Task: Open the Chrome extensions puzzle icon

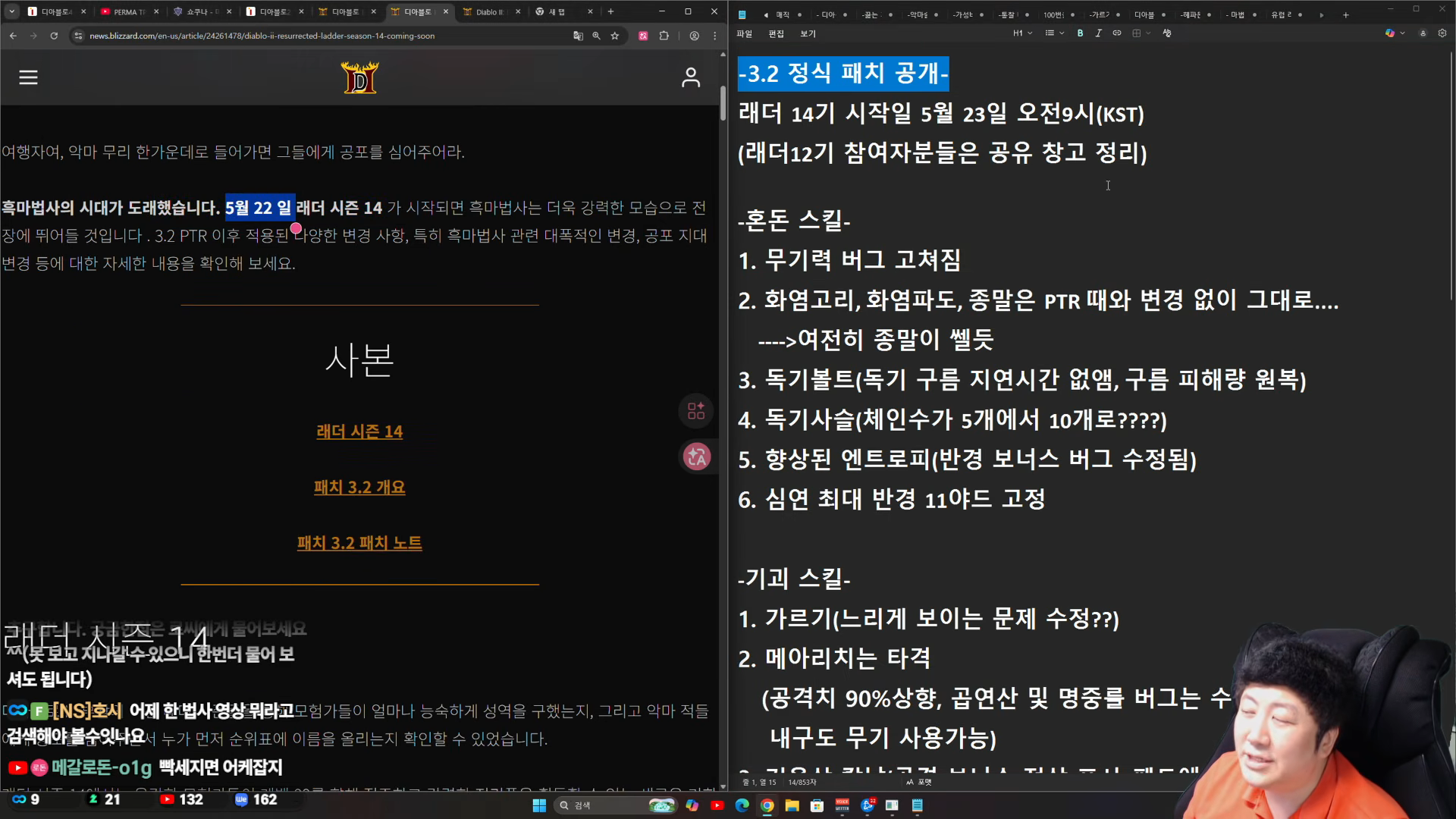Action: tap(664, 36)
